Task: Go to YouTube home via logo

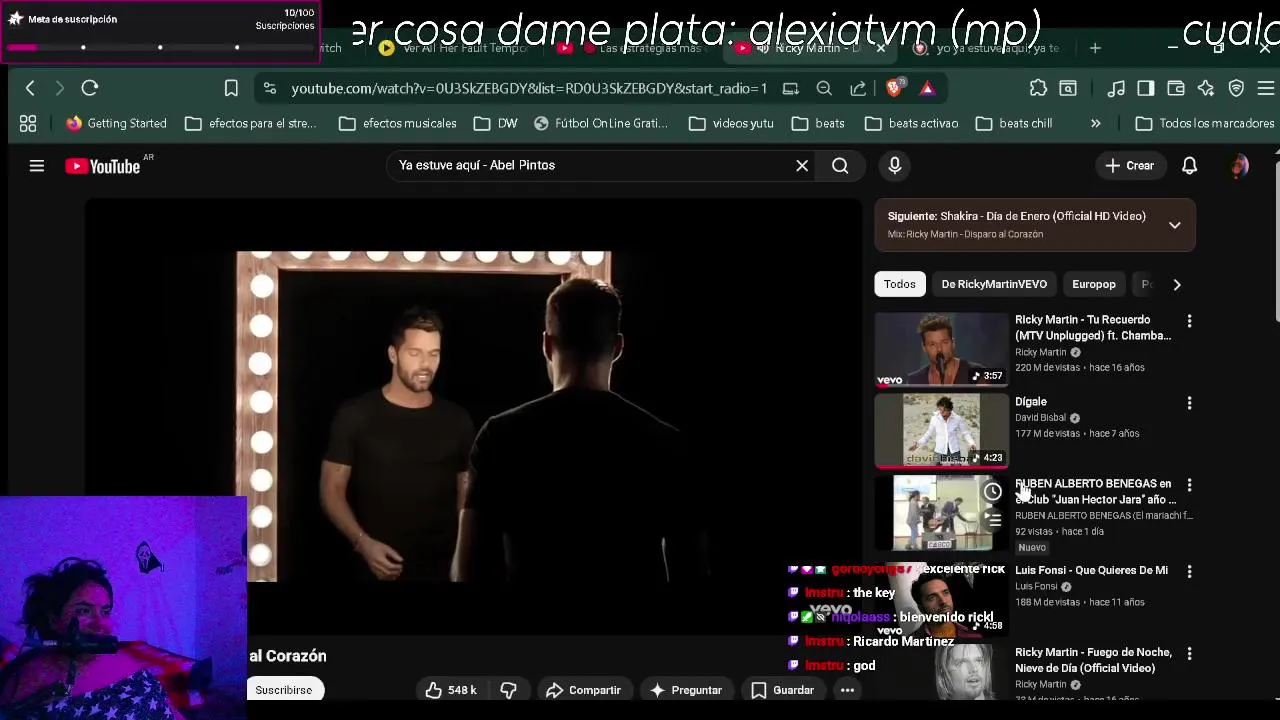Action: (103, 166)
